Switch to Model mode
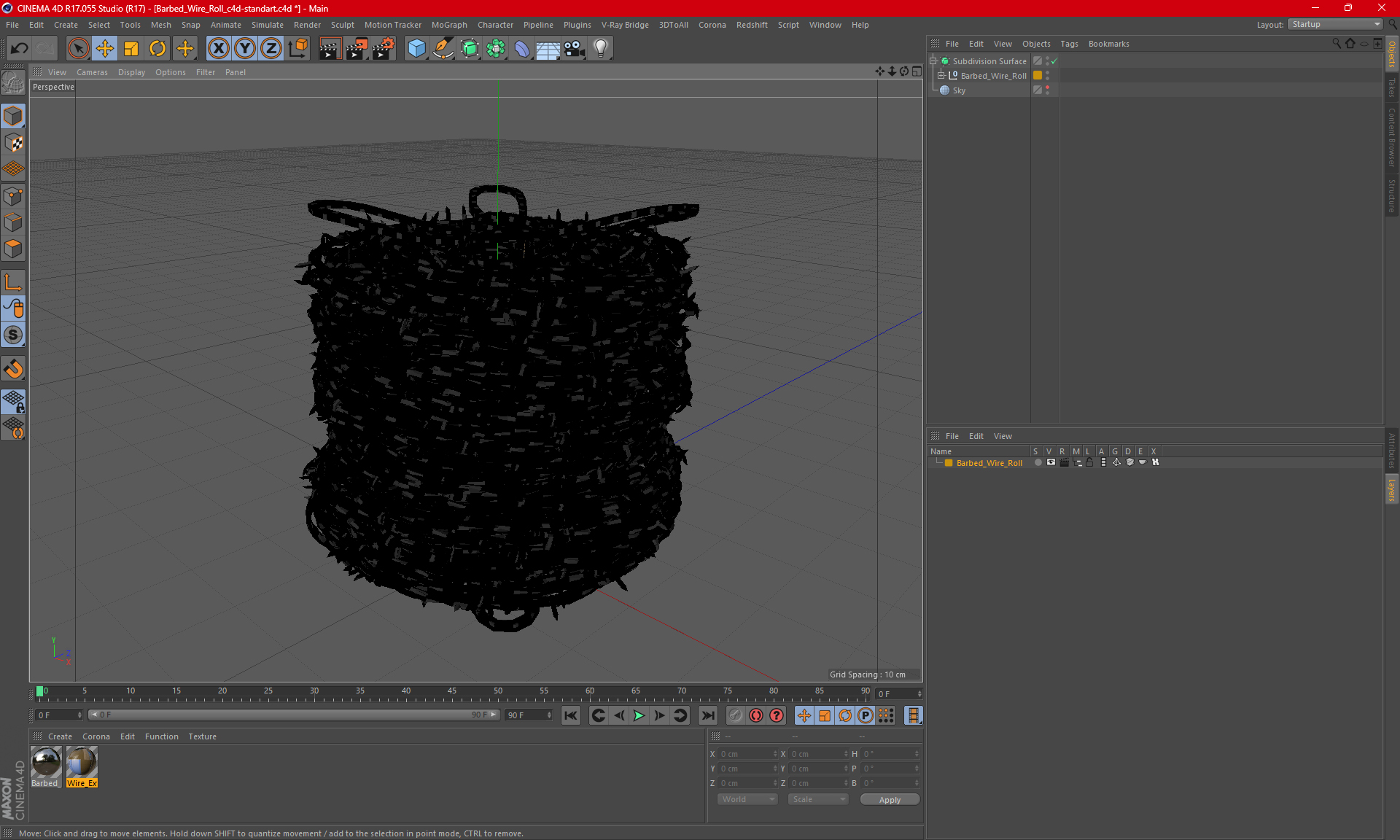Viewport: 1400px width, 840px height. [13, 117]
